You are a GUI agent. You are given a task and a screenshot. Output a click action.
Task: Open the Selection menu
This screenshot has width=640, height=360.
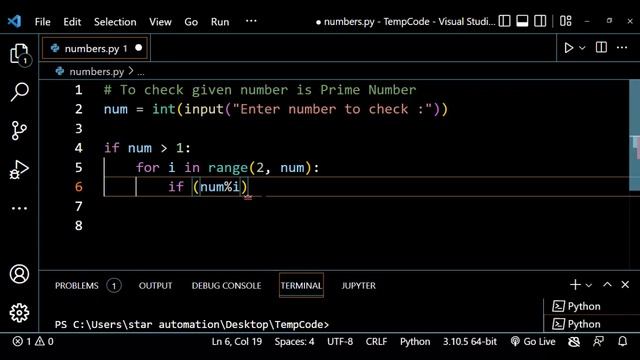point(115,22)
